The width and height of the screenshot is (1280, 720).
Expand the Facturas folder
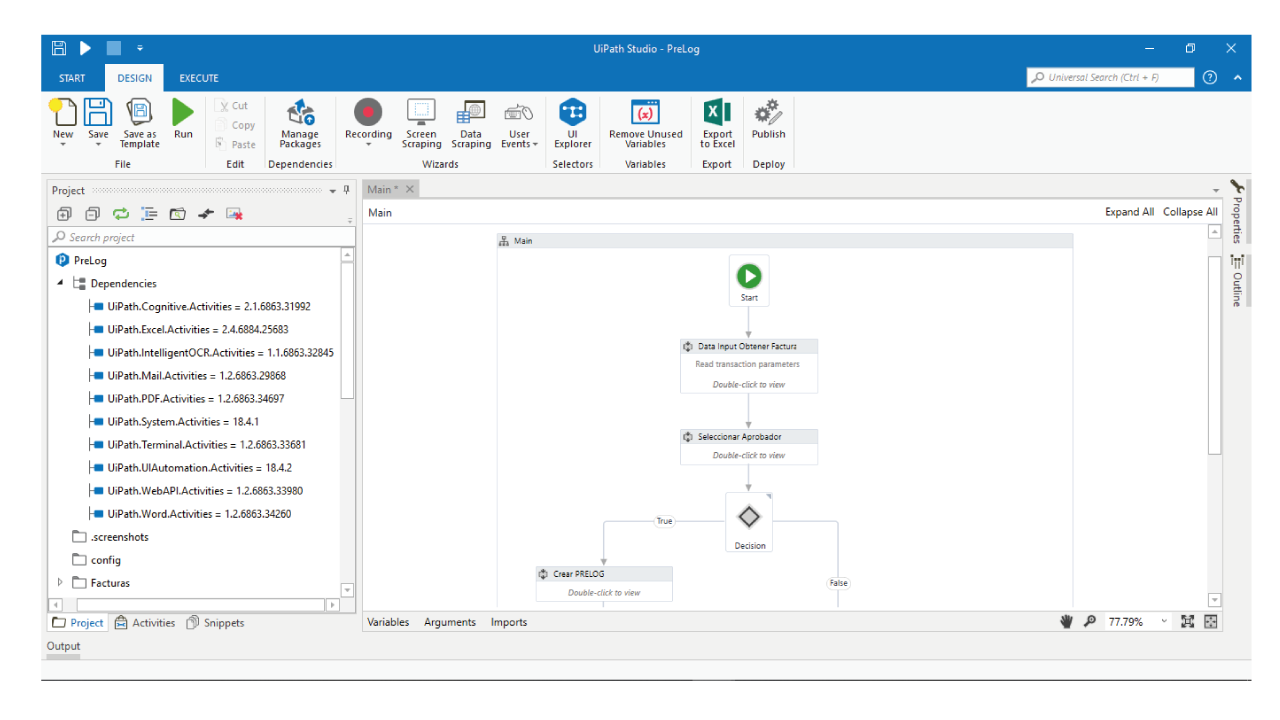pos(60,582)
